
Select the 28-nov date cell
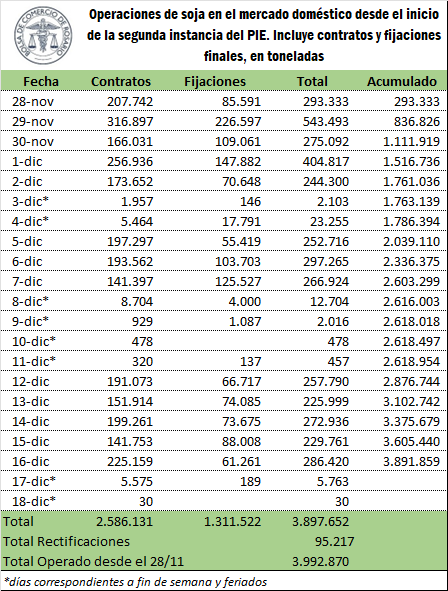[33, 102]
